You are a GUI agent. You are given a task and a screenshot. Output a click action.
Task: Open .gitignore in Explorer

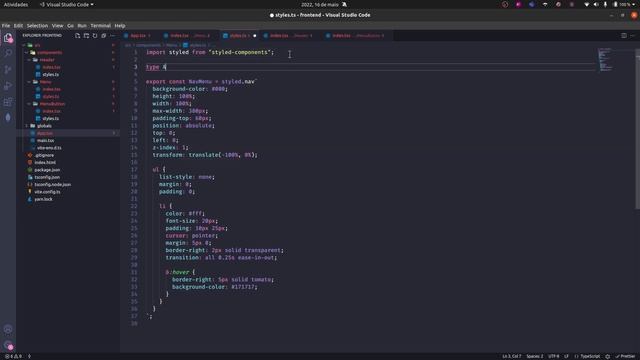[44, 155]
